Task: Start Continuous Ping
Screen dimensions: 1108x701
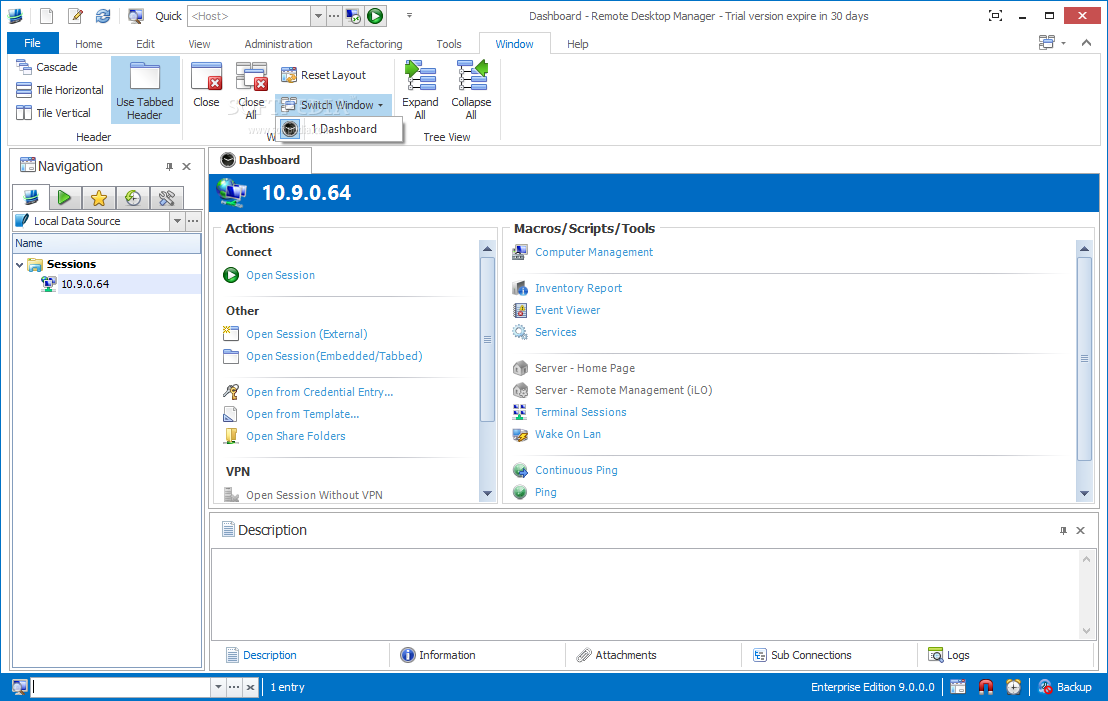Action: [576, 470]
